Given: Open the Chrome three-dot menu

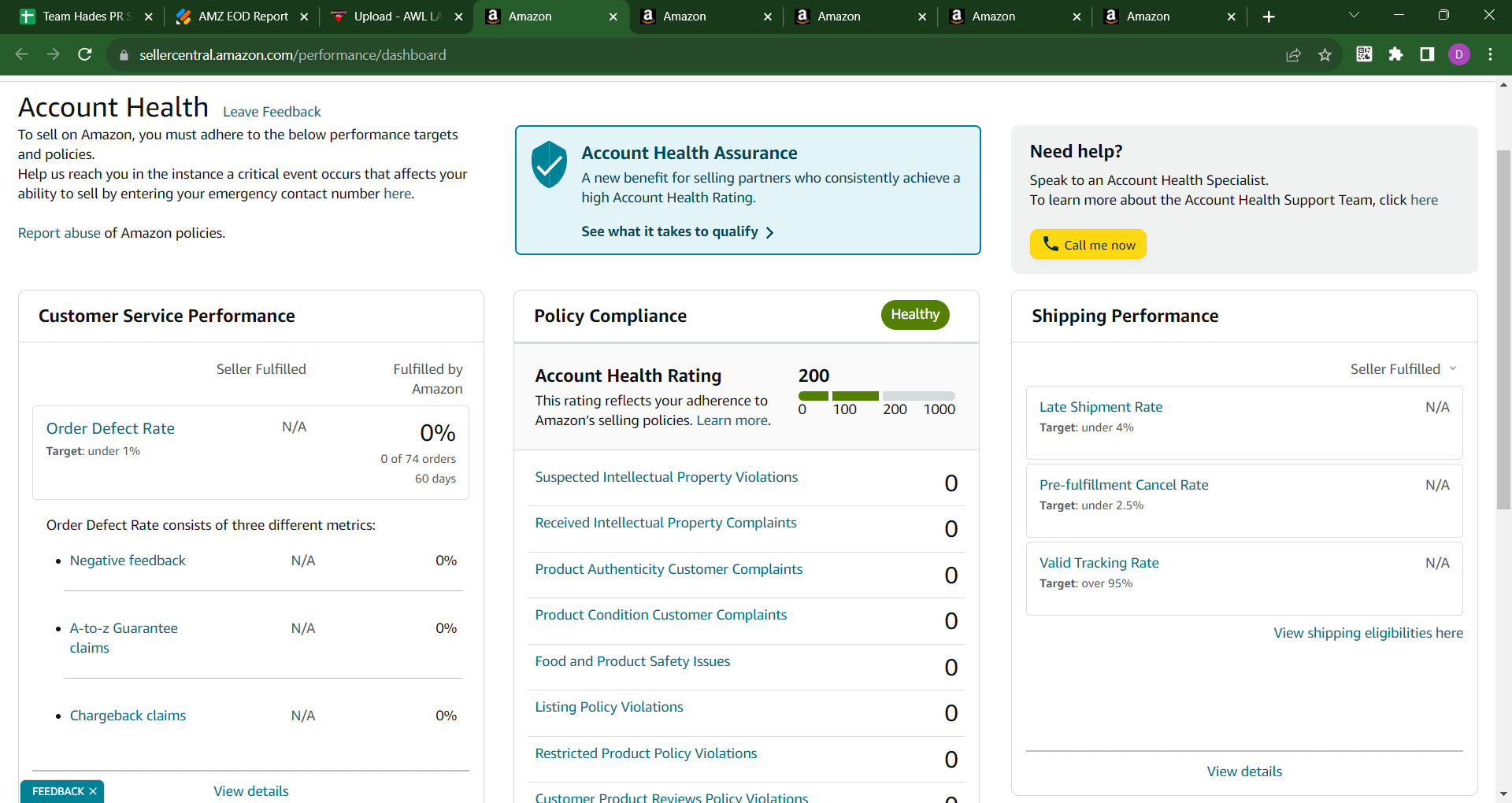Looking at the screenshot, I should (1490, 54).
